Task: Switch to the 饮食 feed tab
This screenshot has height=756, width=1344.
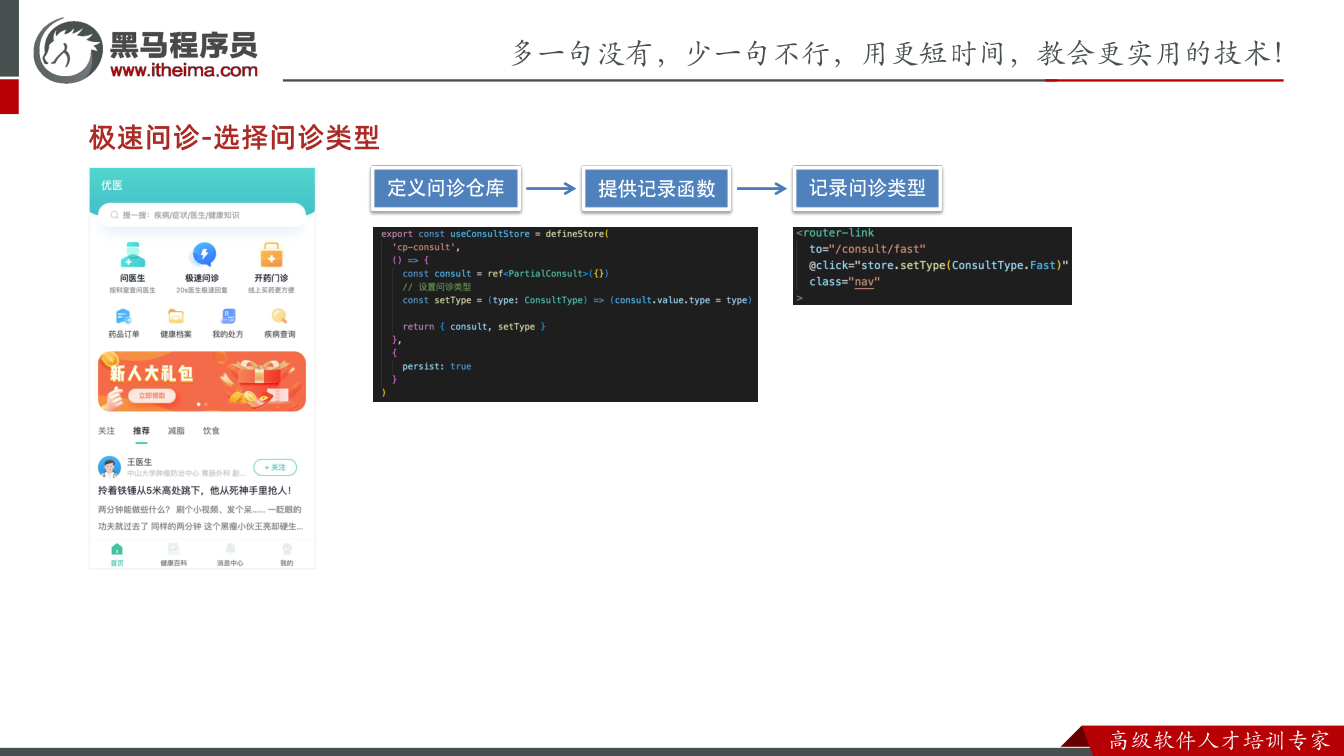Action: [x=211, y=431]
